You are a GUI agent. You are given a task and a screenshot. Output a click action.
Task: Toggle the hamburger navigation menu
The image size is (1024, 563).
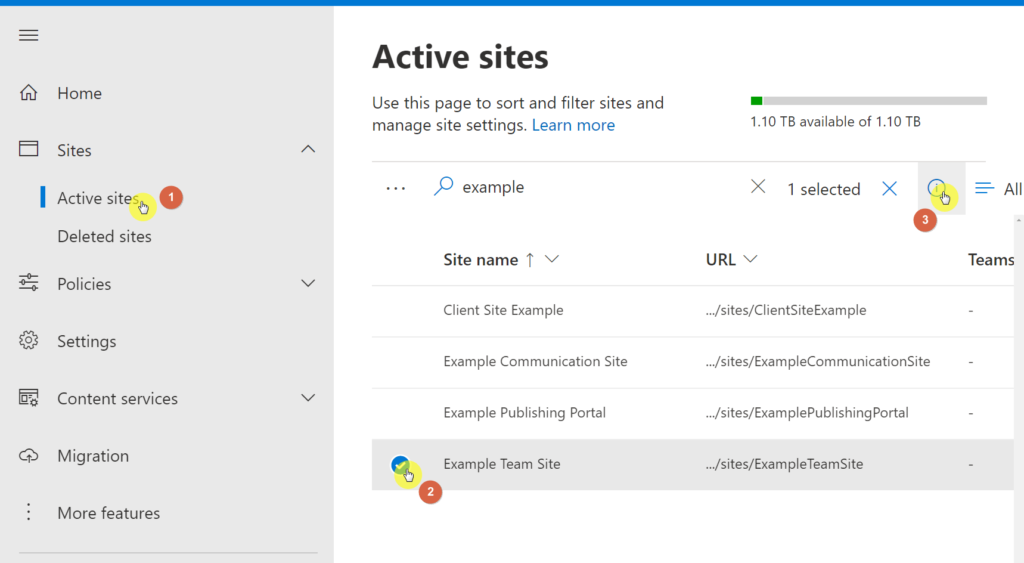[x=28, y=35]
